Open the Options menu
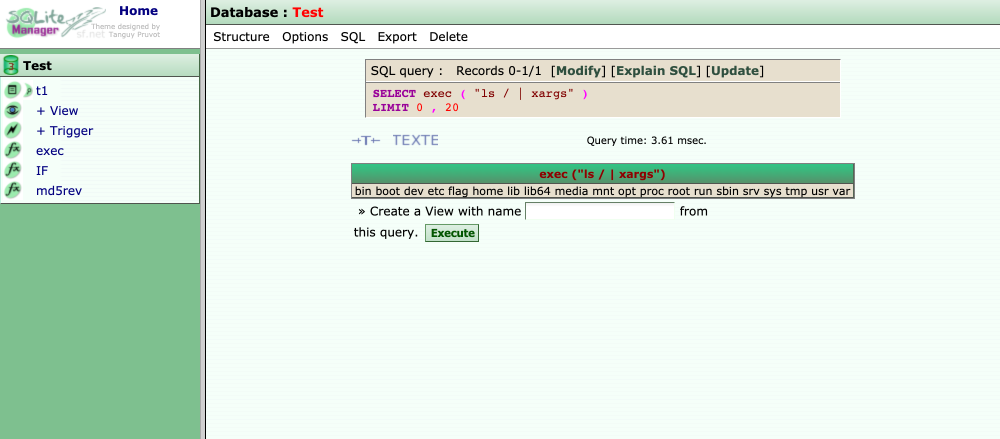1000x439 pixels. [305, 37]
